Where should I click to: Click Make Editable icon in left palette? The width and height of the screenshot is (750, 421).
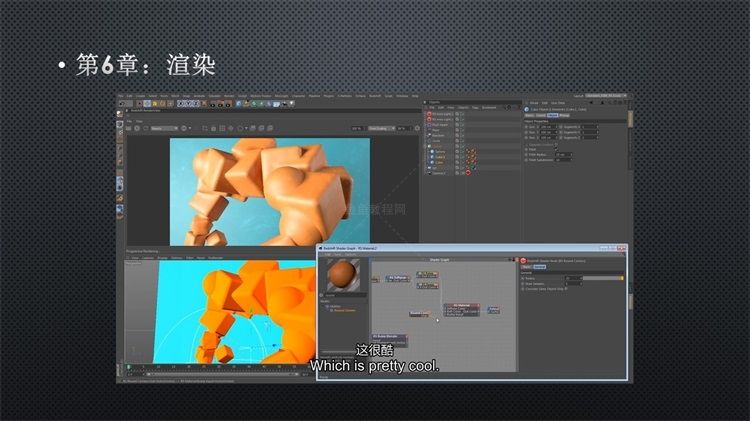coord(120,114)
